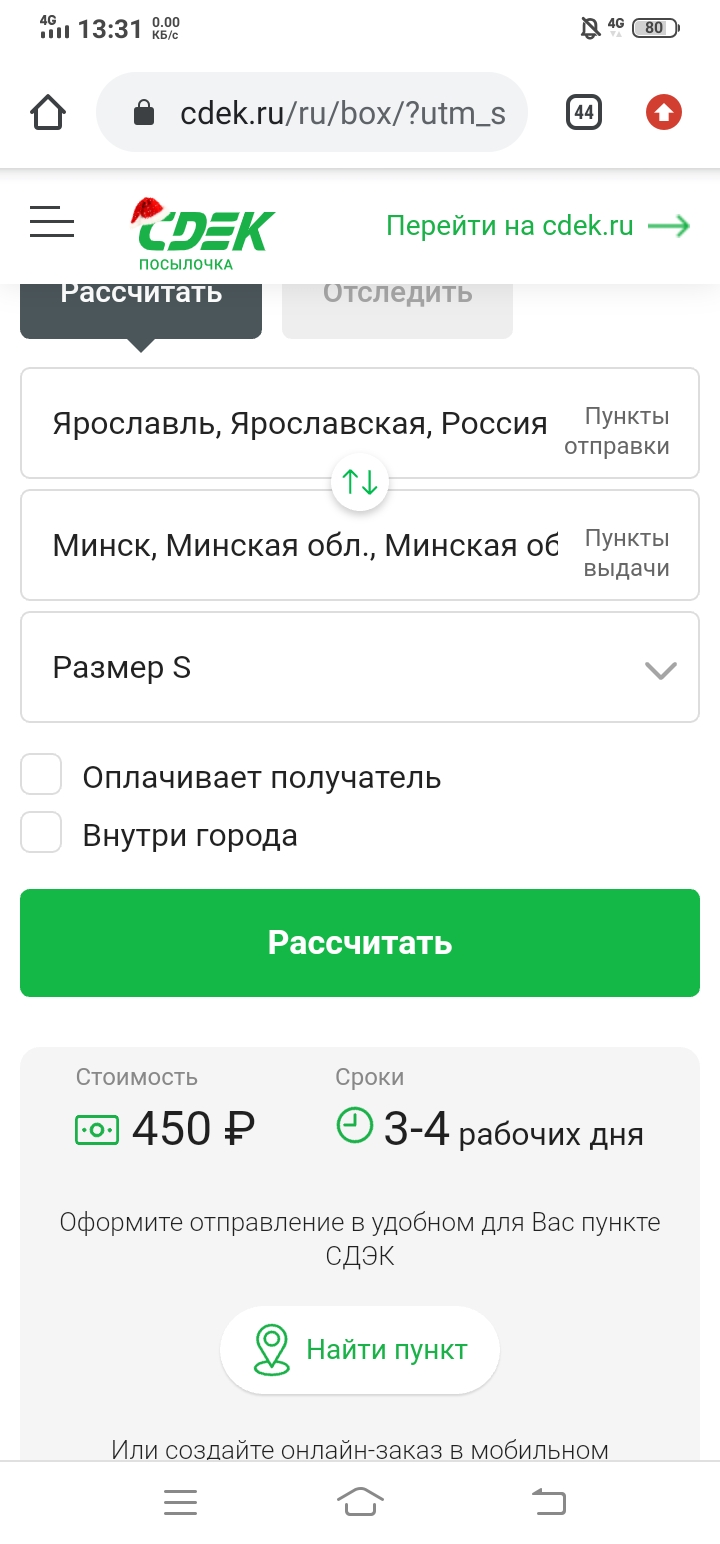Screen dimensions: 720x1544
Task: Enable the Оплачивает получатель checkbox
Action: point(42,775)
